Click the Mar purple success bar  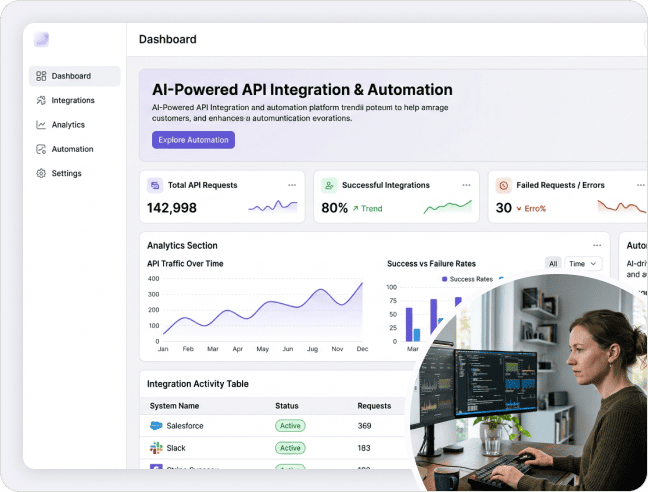coord(409,325)
